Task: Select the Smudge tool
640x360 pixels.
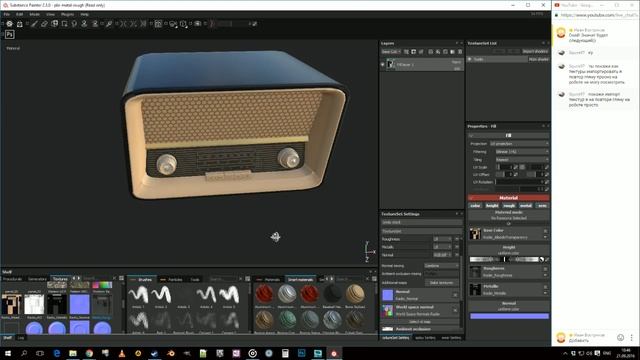Action: [x=74, y=24]
